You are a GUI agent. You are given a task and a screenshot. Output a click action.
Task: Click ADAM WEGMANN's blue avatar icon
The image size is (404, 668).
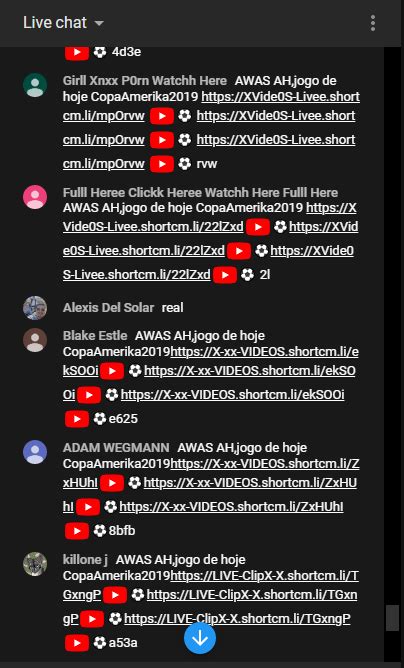pos(35,452)
